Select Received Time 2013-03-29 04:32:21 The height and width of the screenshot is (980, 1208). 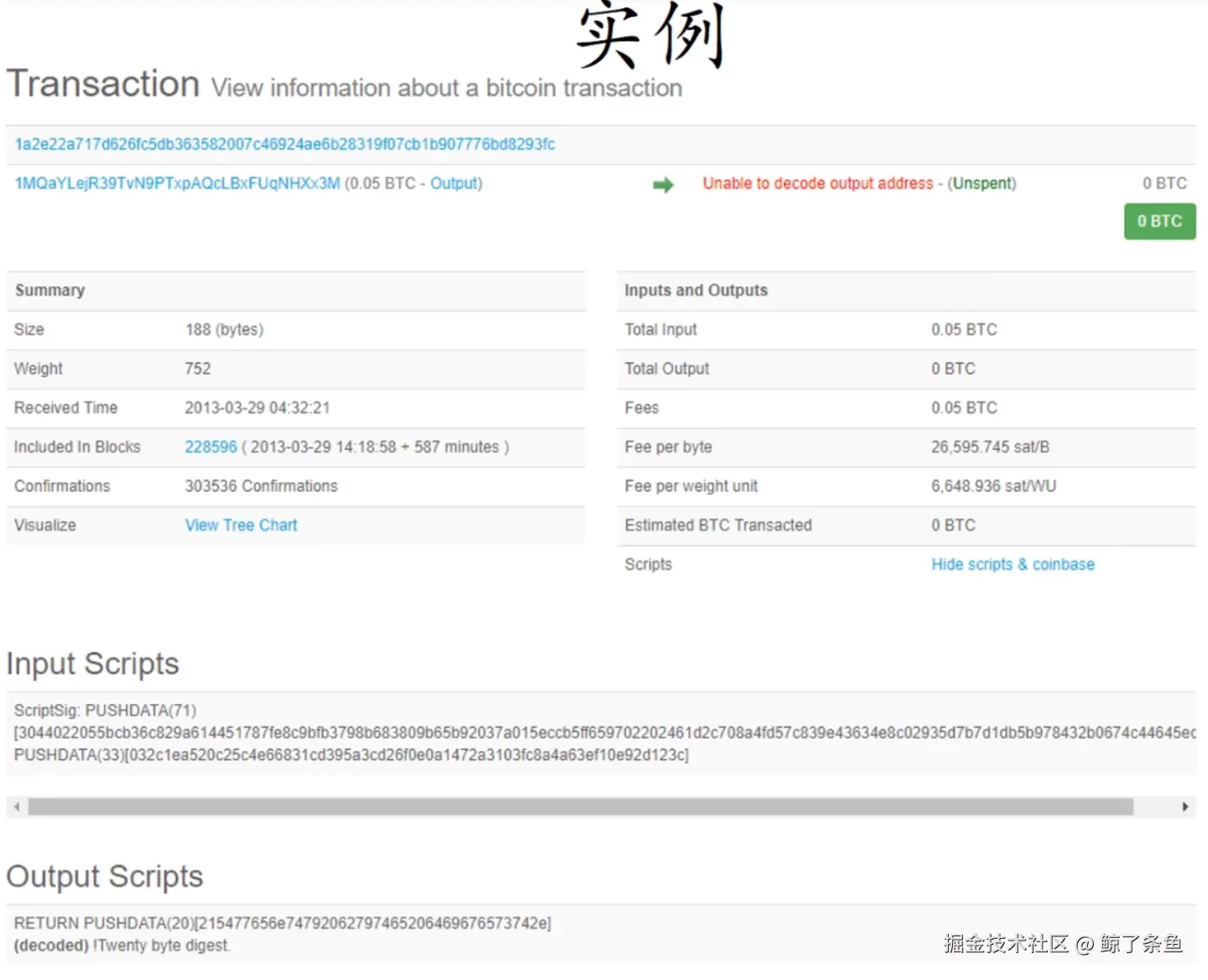coord(257,408)
